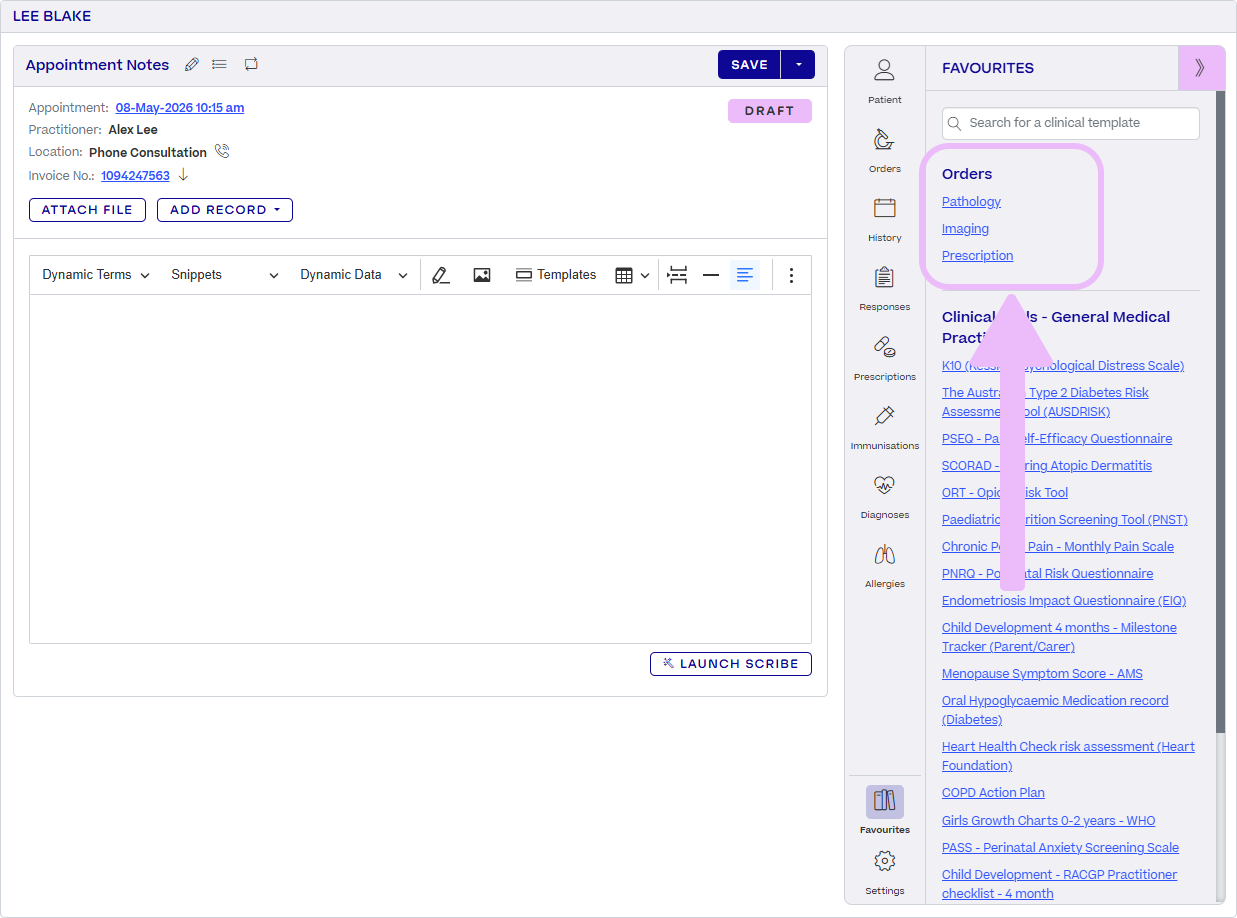Click the Favourites panel scrollbar
1237x918 pixels.
[1220, 412]
